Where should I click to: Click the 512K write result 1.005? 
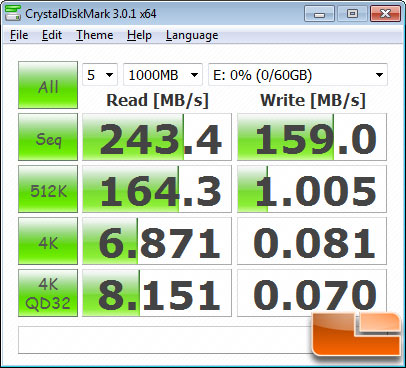[312, 189]
